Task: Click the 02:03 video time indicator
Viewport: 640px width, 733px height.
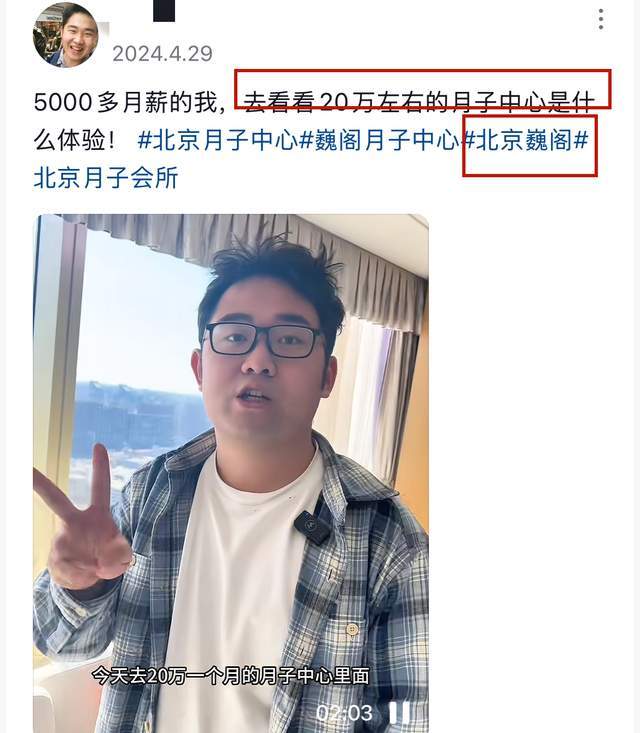Action: [344, 713]
